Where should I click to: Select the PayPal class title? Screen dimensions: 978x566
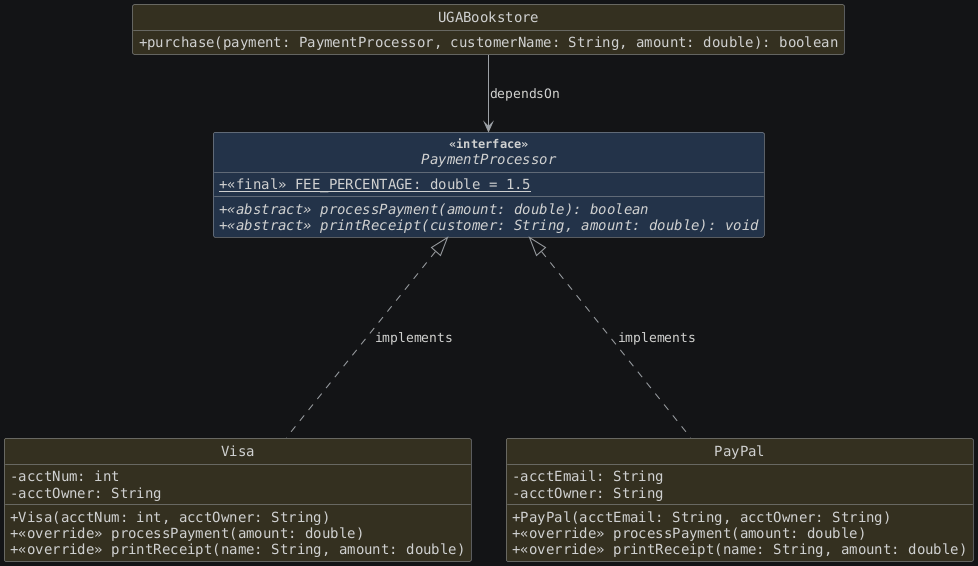coord(739,451)
